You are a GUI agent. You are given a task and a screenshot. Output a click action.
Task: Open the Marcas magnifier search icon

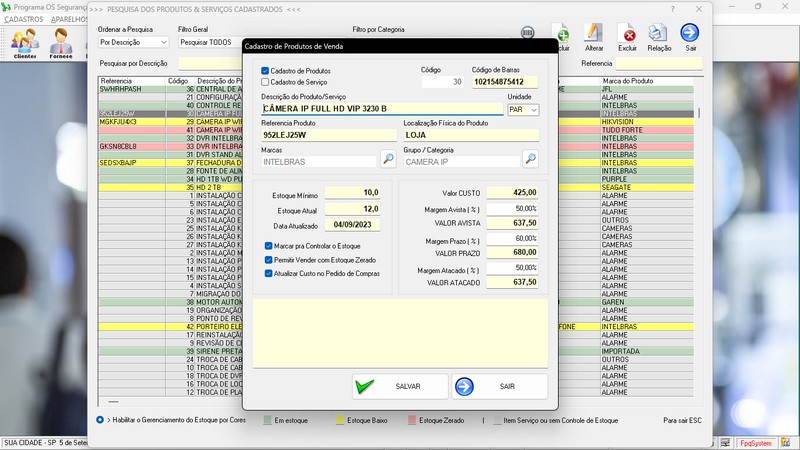pos(388,159)
